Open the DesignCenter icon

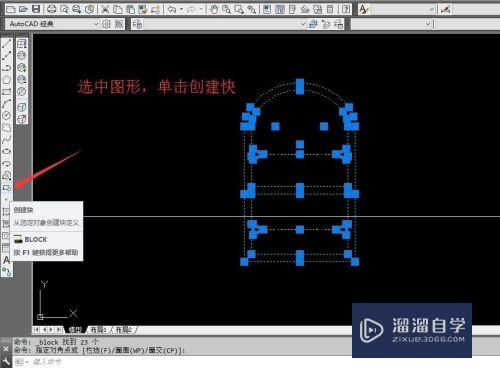[x=280, y=9]
